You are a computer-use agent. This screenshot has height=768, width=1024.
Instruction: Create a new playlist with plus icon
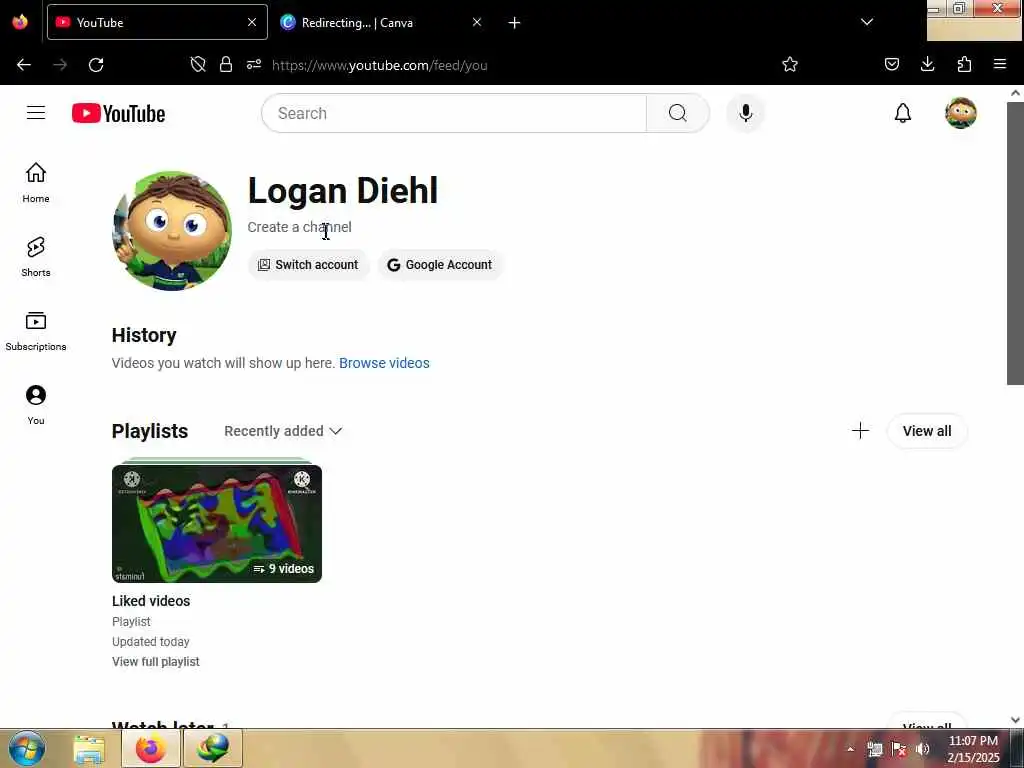click(x=860, y=430)
